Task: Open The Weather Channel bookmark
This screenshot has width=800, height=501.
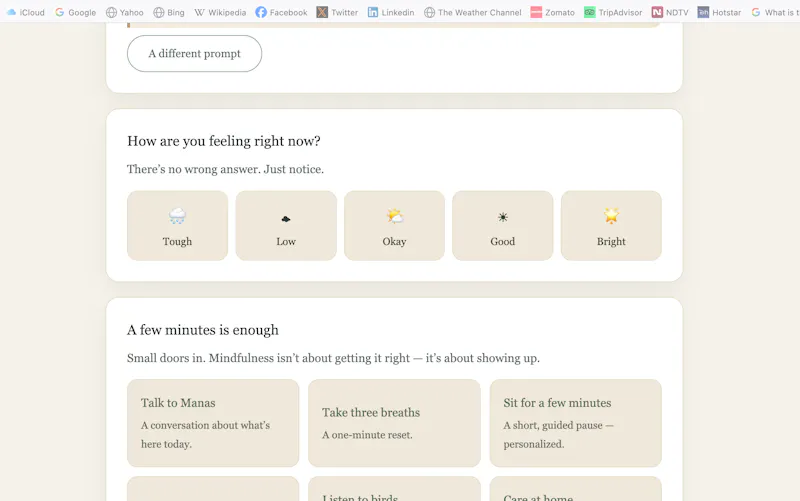Action: click(472, 12)
